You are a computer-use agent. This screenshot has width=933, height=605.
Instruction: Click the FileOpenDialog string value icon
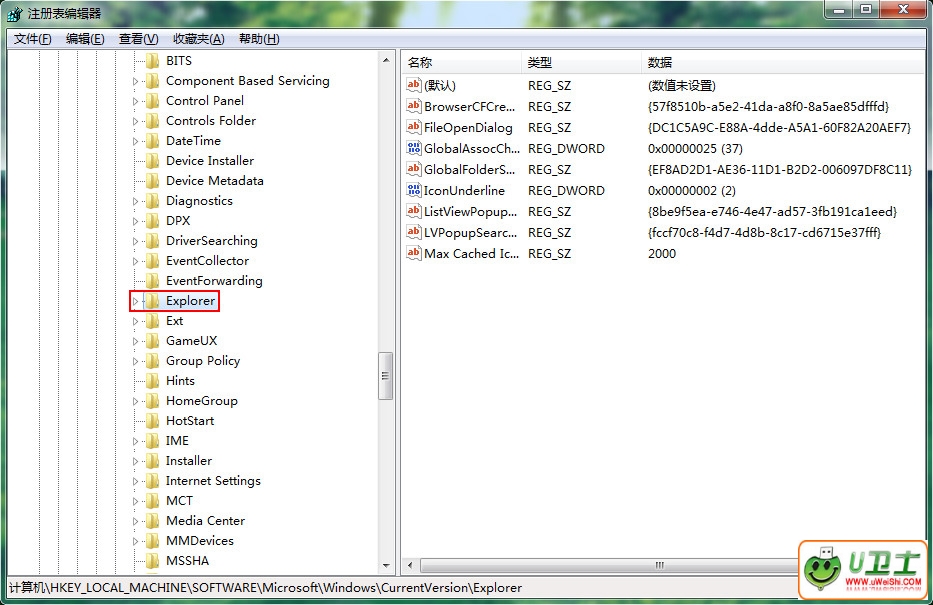click(x=414, y=127)
